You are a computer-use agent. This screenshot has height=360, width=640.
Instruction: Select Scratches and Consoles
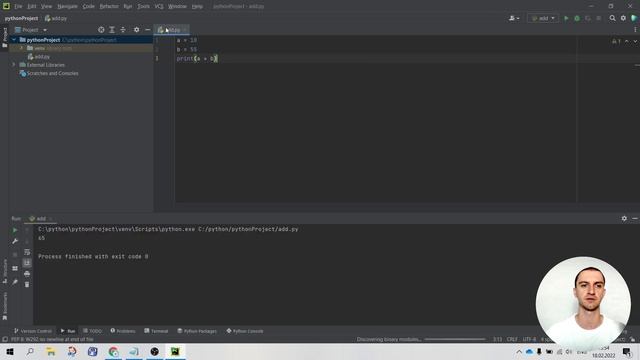point(49,73)
